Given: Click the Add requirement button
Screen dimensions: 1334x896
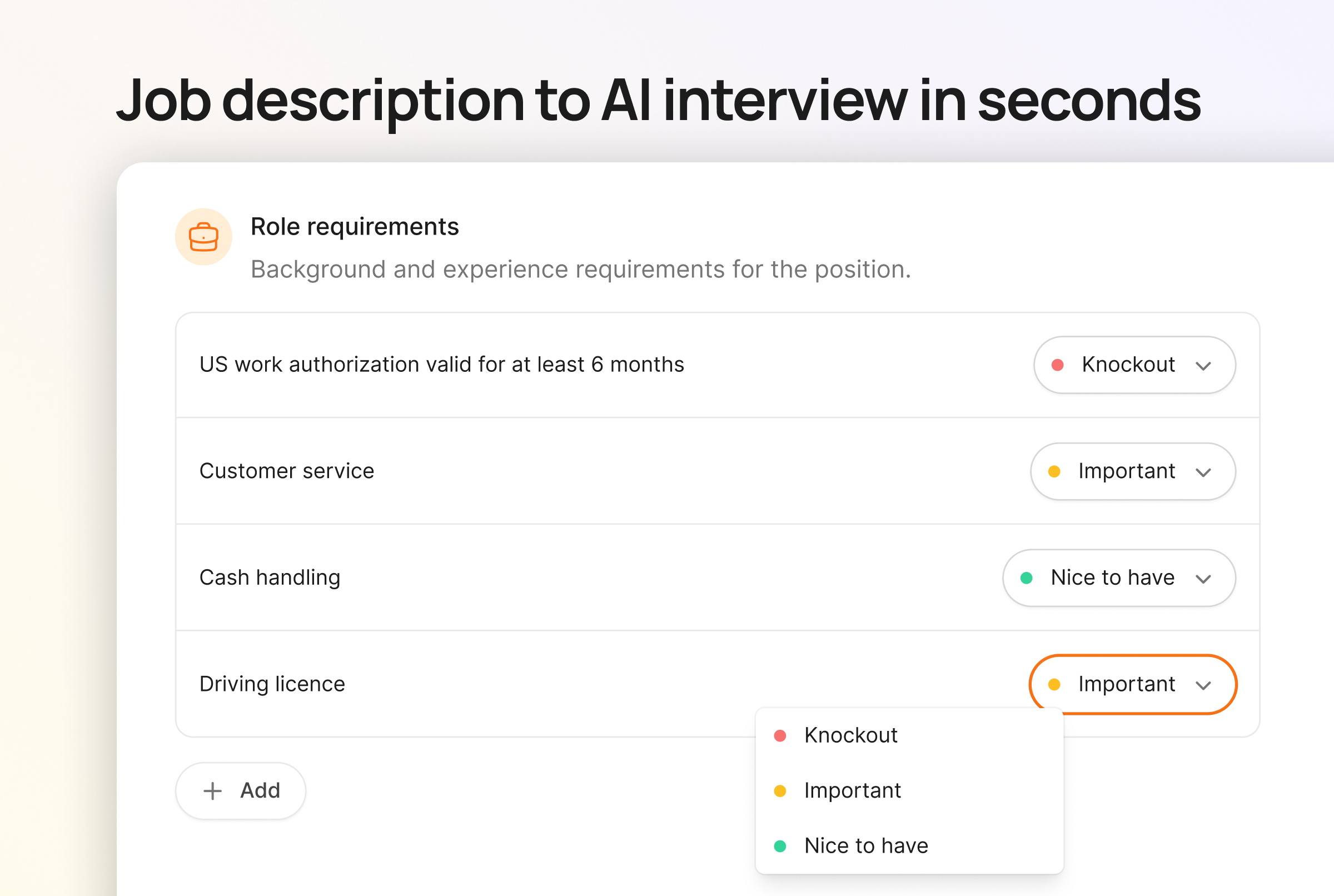Looking at the screenshot, I should [x=241, y=791].
